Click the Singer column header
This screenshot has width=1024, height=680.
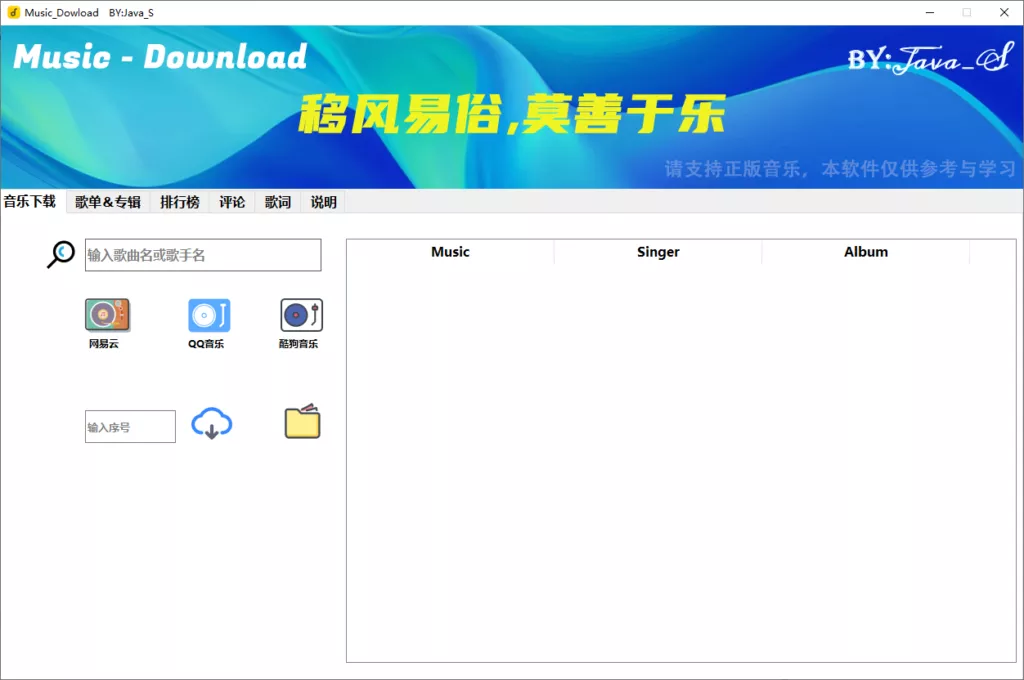pyautogui.click(x=658, y=252)
